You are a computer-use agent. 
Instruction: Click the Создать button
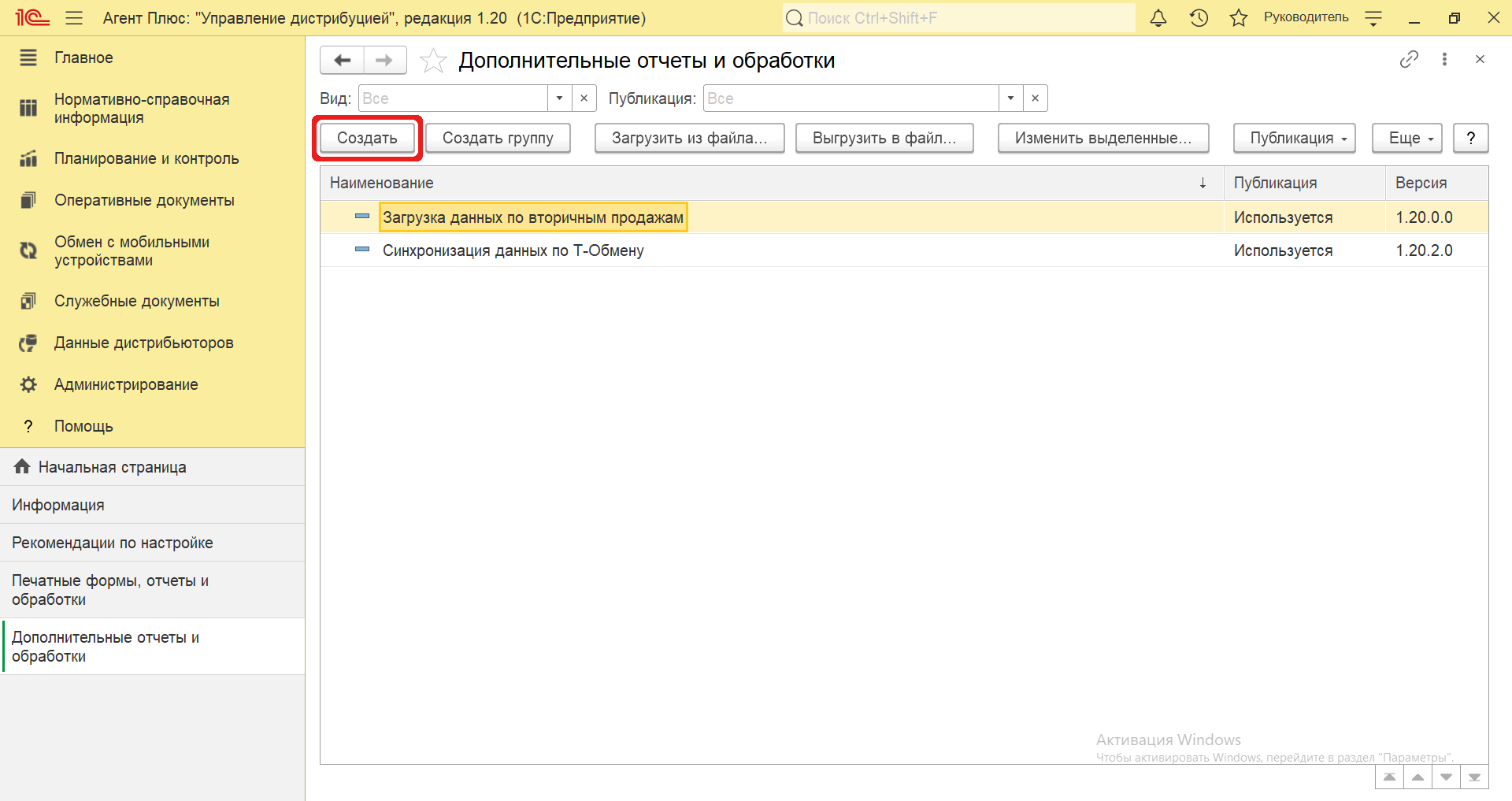click(367, 138)
